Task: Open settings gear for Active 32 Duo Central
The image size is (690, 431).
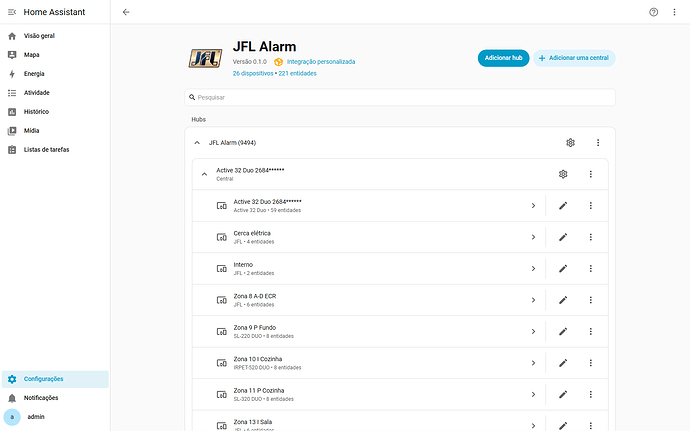Action: pos(563,174)
